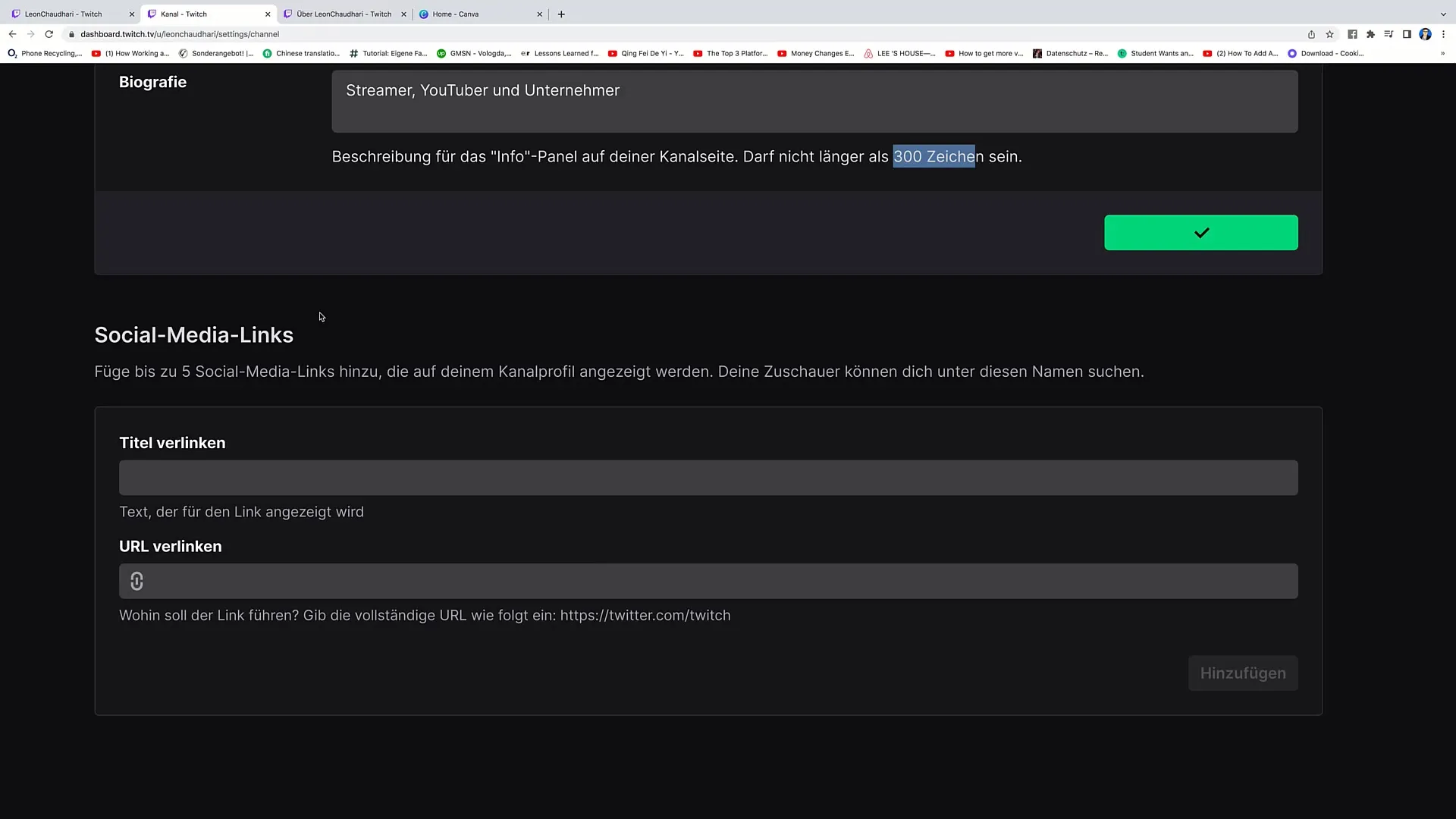Image resolution: width=1456 pixels, height=819 pixels.
Task: Open The Top 3 Platfor... bookmark
Action: (730, 53)
